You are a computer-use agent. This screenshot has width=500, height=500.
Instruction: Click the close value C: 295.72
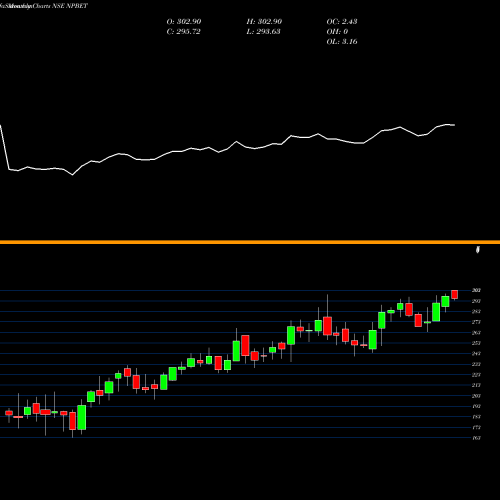click(183, 31)
